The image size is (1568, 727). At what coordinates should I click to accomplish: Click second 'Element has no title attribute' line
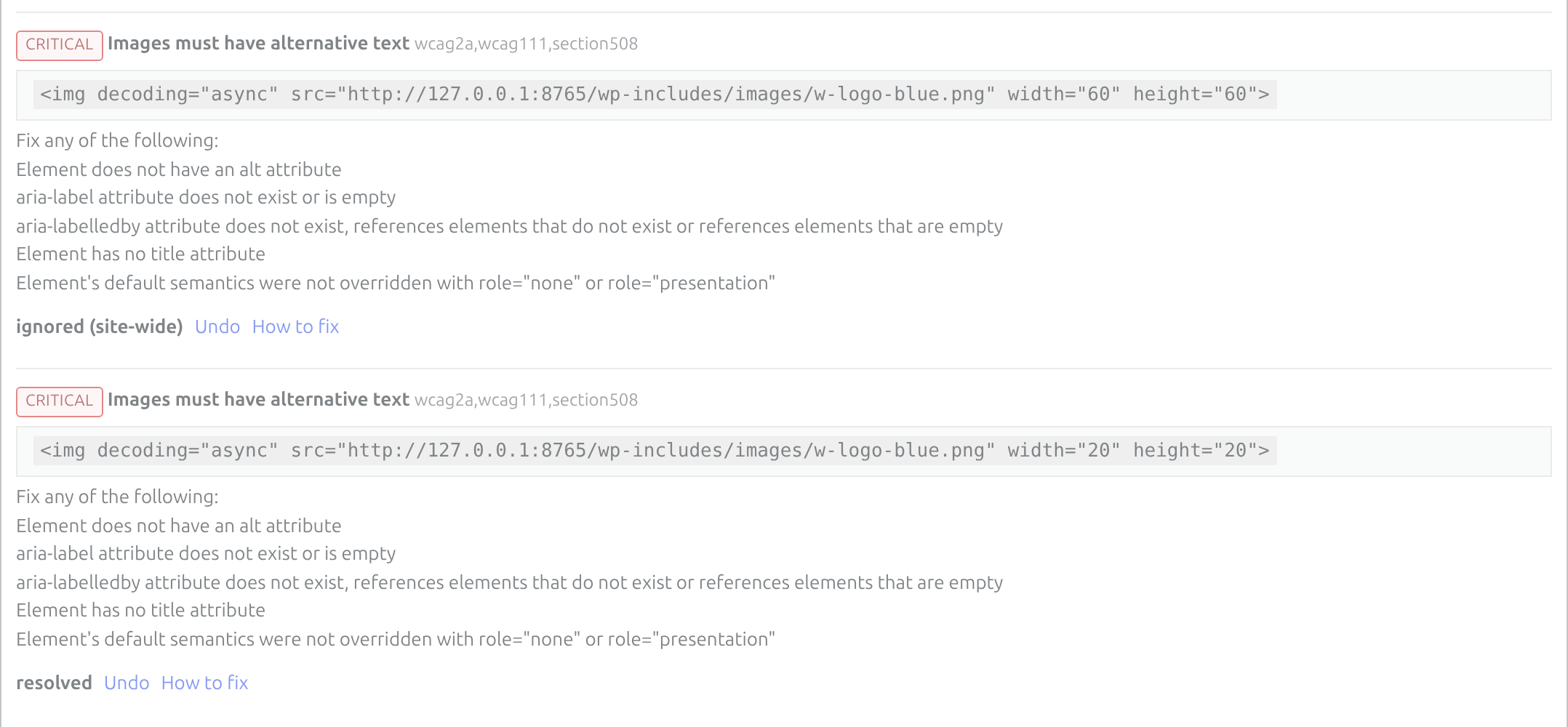[x=140, y=610]
